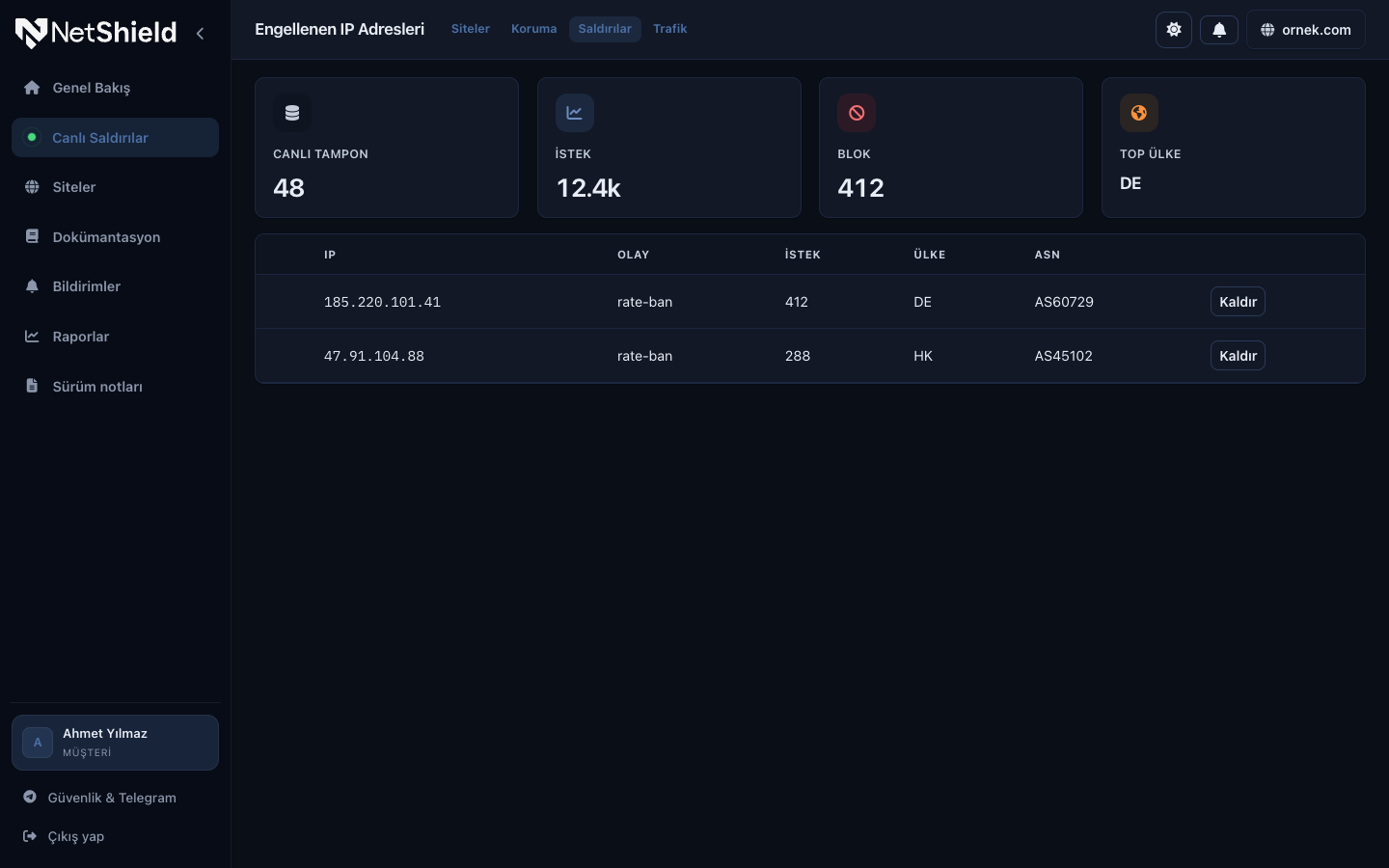Switch to the Koruma tab
Viewport: 1389px width, 868px height.
tap(534, 29)
